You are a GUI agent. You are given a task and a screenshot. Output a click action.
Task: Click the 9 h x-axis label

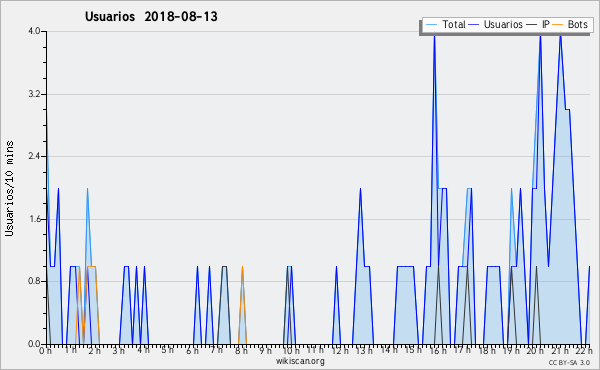(x=265, y=350)
